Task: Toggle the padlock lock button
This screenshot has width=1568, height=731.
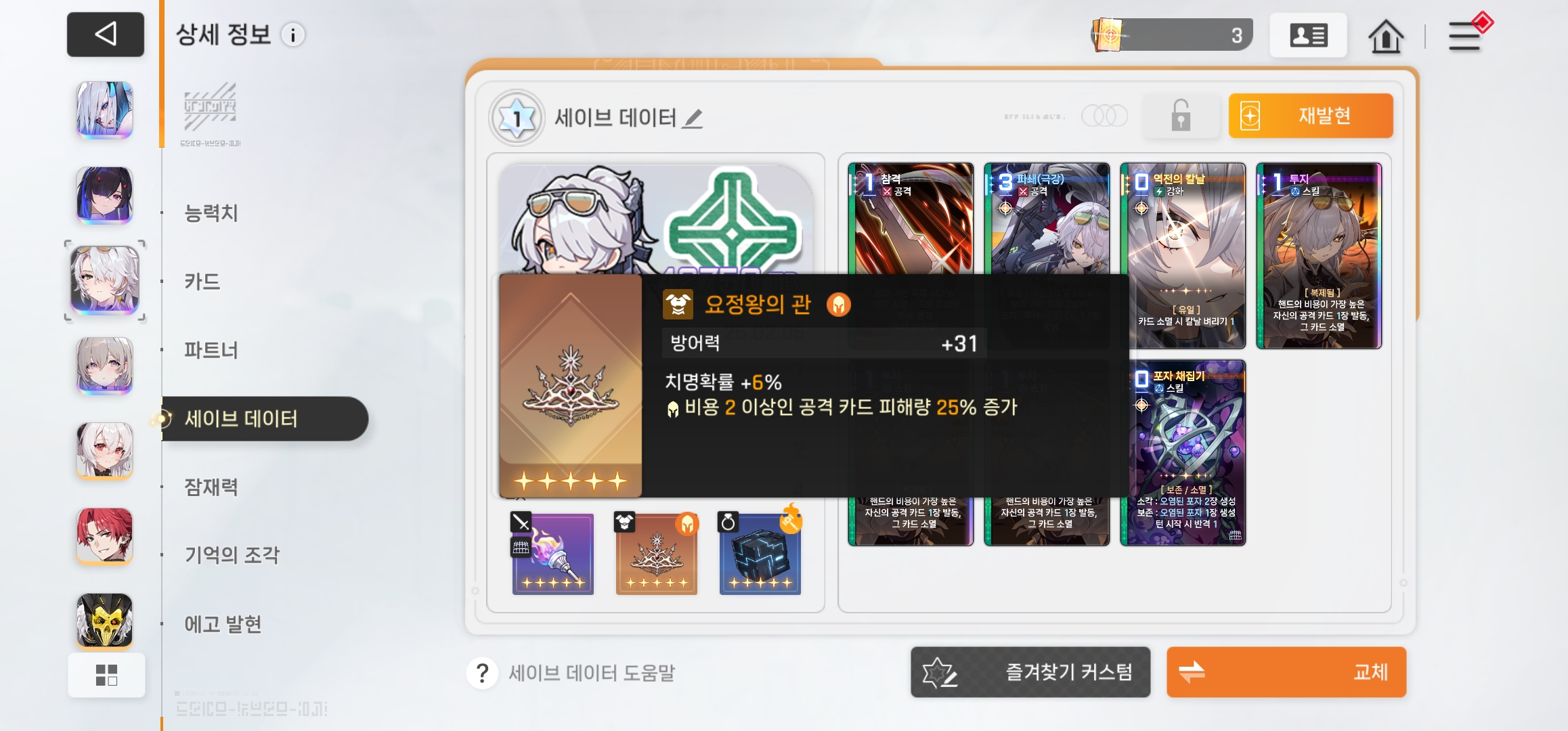Action: (1181, 116)
